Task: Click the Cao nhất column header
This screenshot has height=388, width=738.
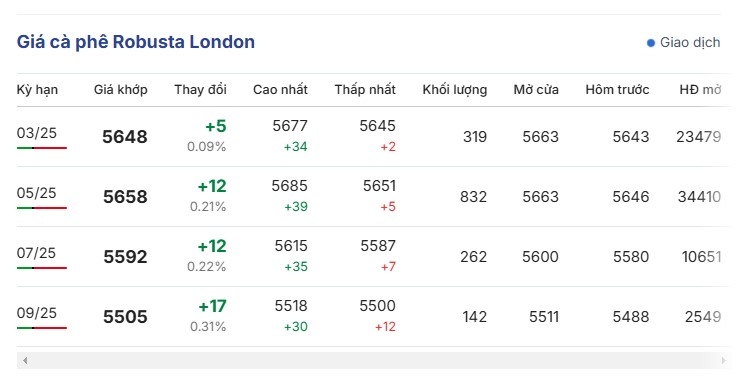Action: click(281, 90)
